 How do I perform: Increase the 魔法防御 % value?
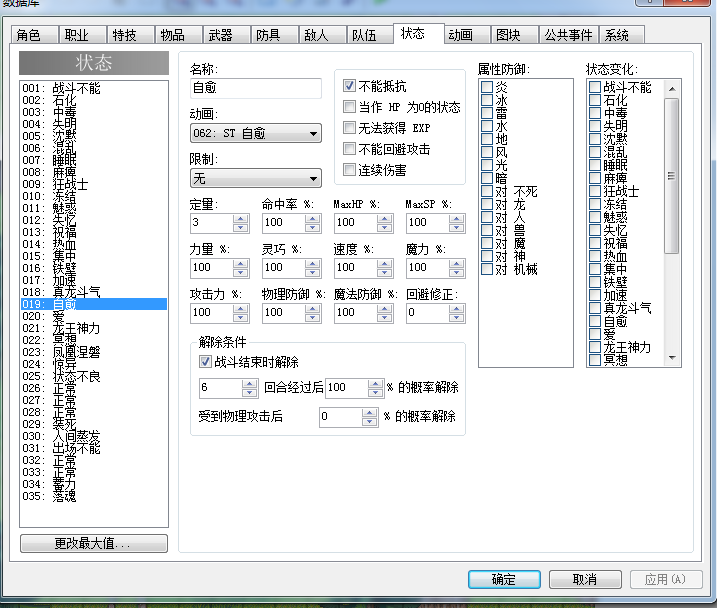tap(385, 309)
